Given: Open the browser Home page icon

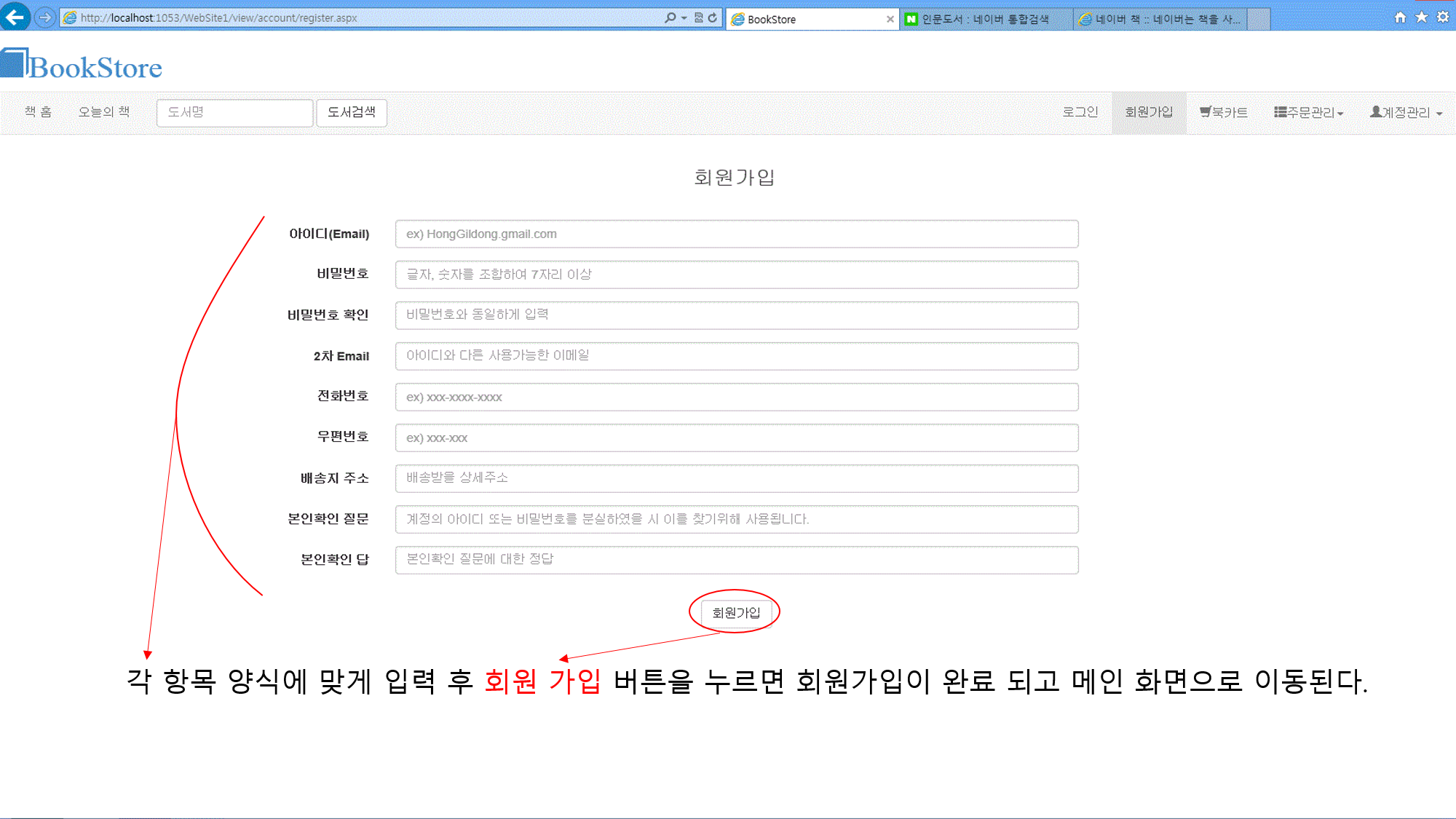Looking at the screenshot, I should coord(1399,18).
